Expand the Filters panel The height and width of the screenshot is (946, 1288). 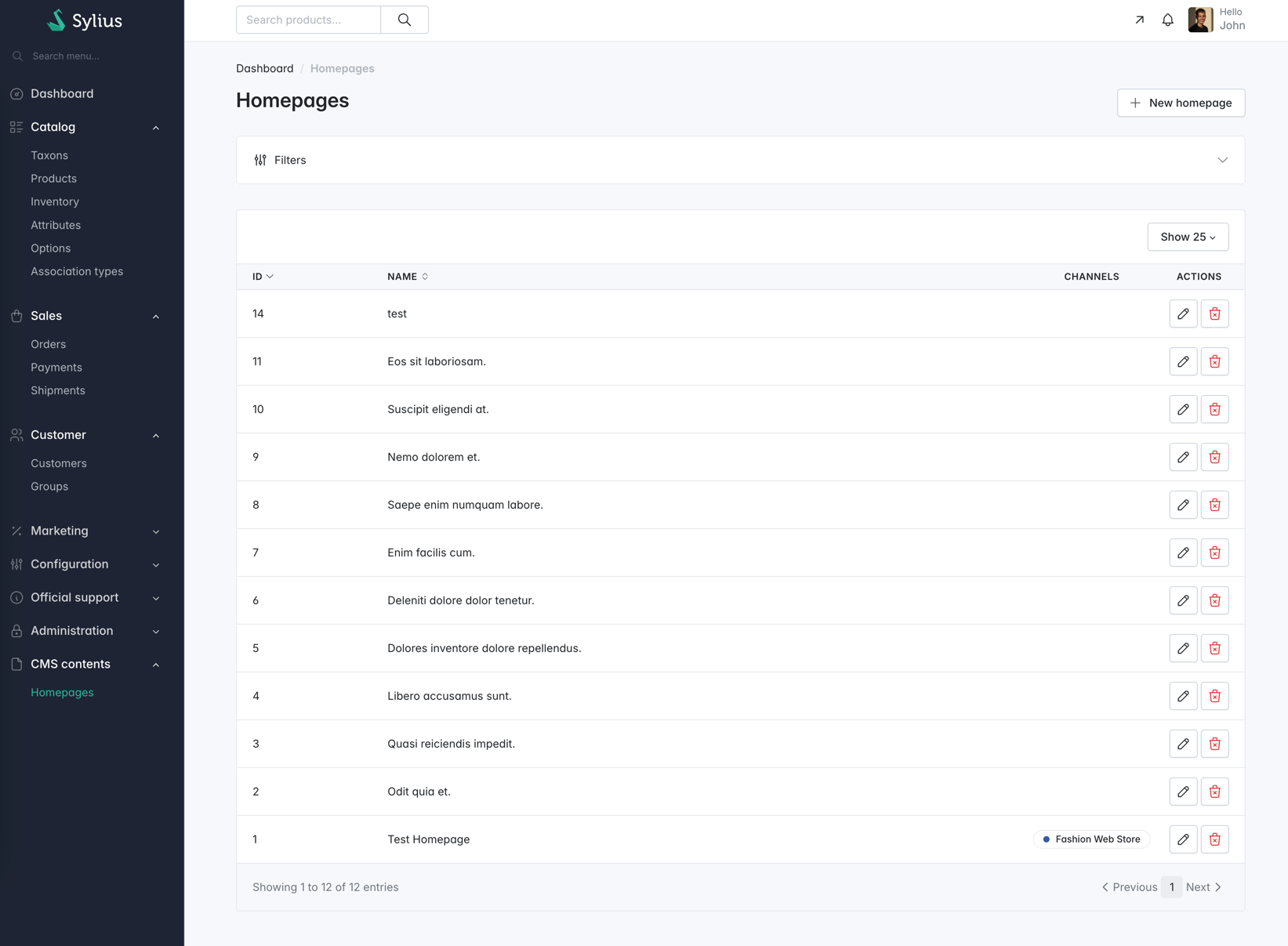point(740,160)
